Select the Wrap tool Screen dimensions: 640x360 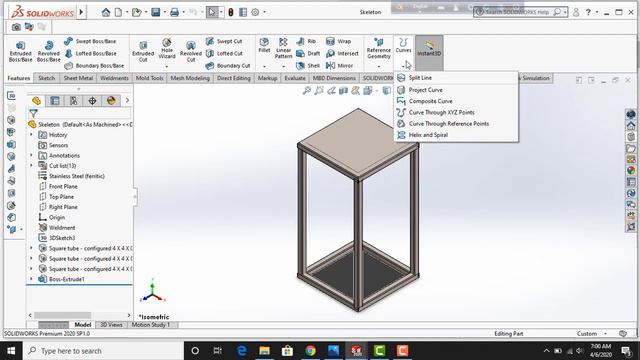(x=338, y=41)
